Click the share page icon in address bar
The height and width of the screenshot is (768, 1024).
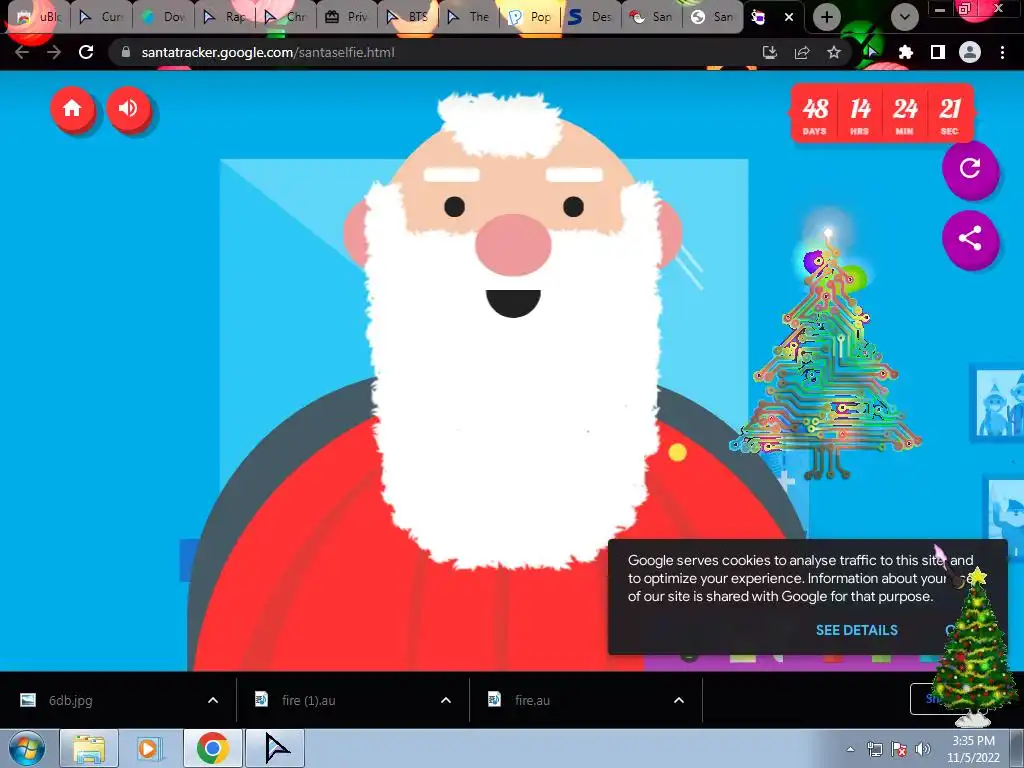[802, 52]
